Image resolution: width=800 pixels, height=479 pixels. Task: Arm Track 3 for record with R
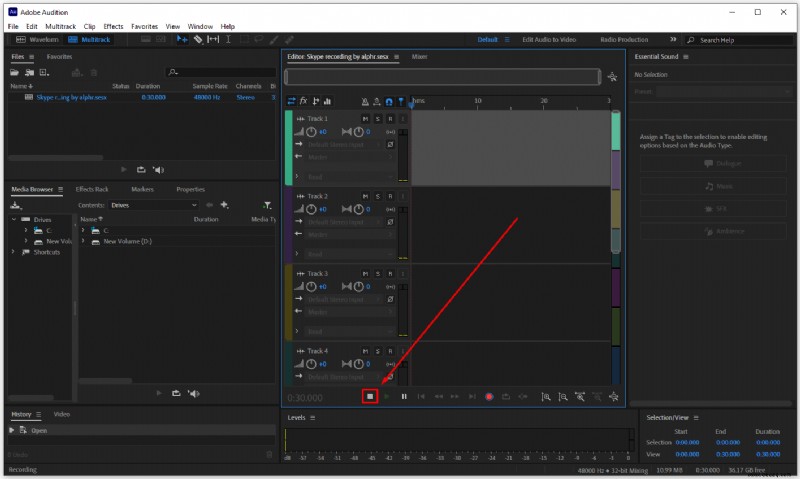[390, 274]
